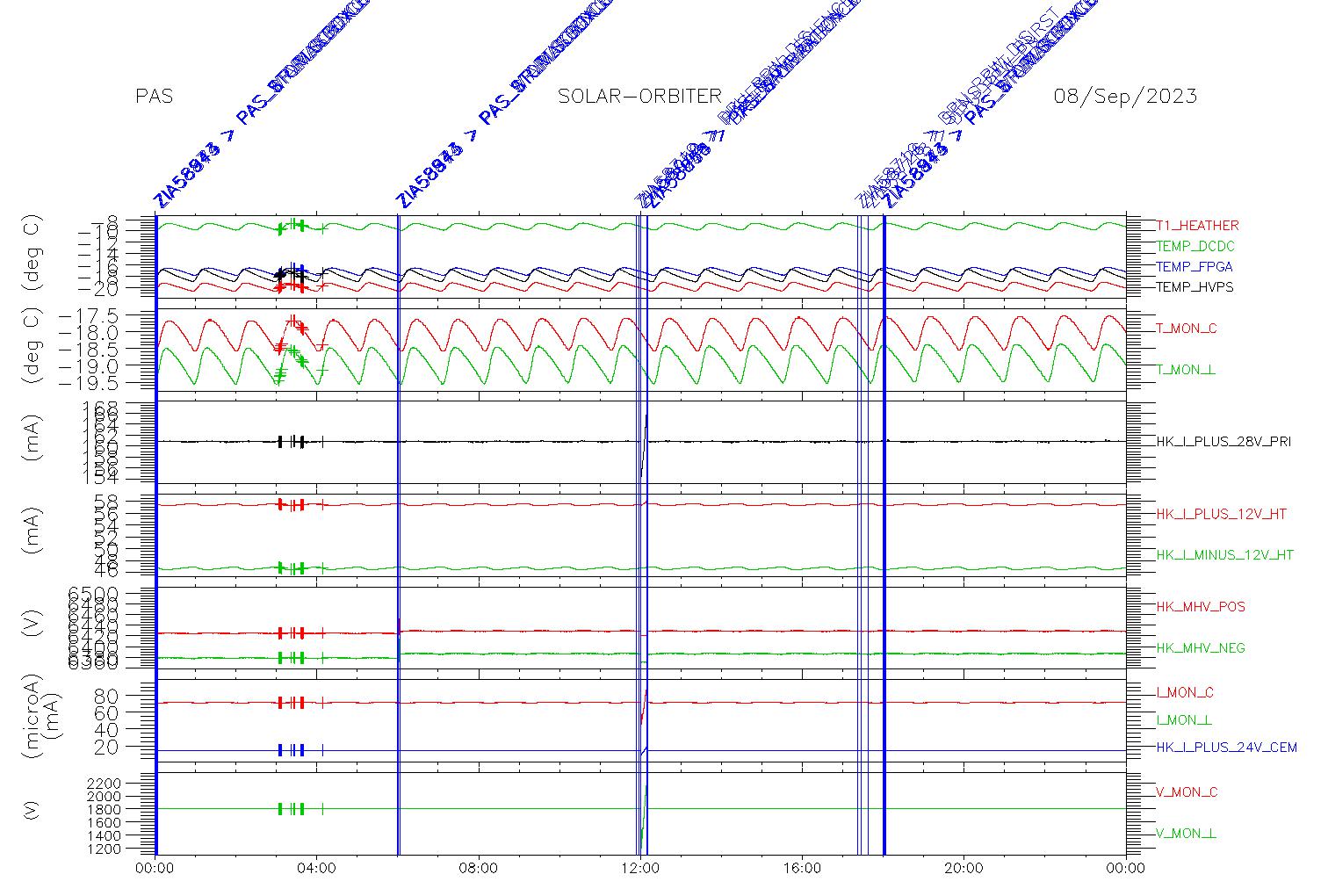
Task: Click the PAS instrument title
Action: pyautogui.click(x=155, y=96)
